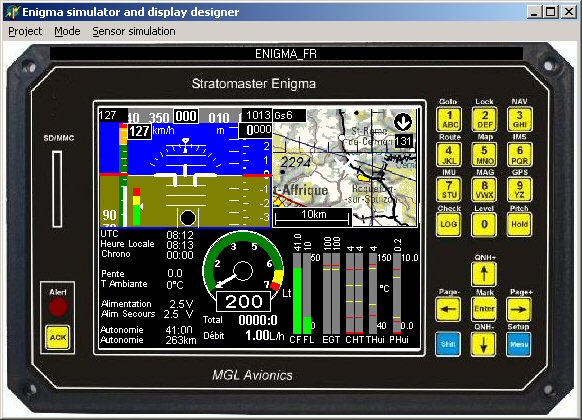582x420 pixels.
Task: Click the 0 Level key
Action: [x=484, y=224]
